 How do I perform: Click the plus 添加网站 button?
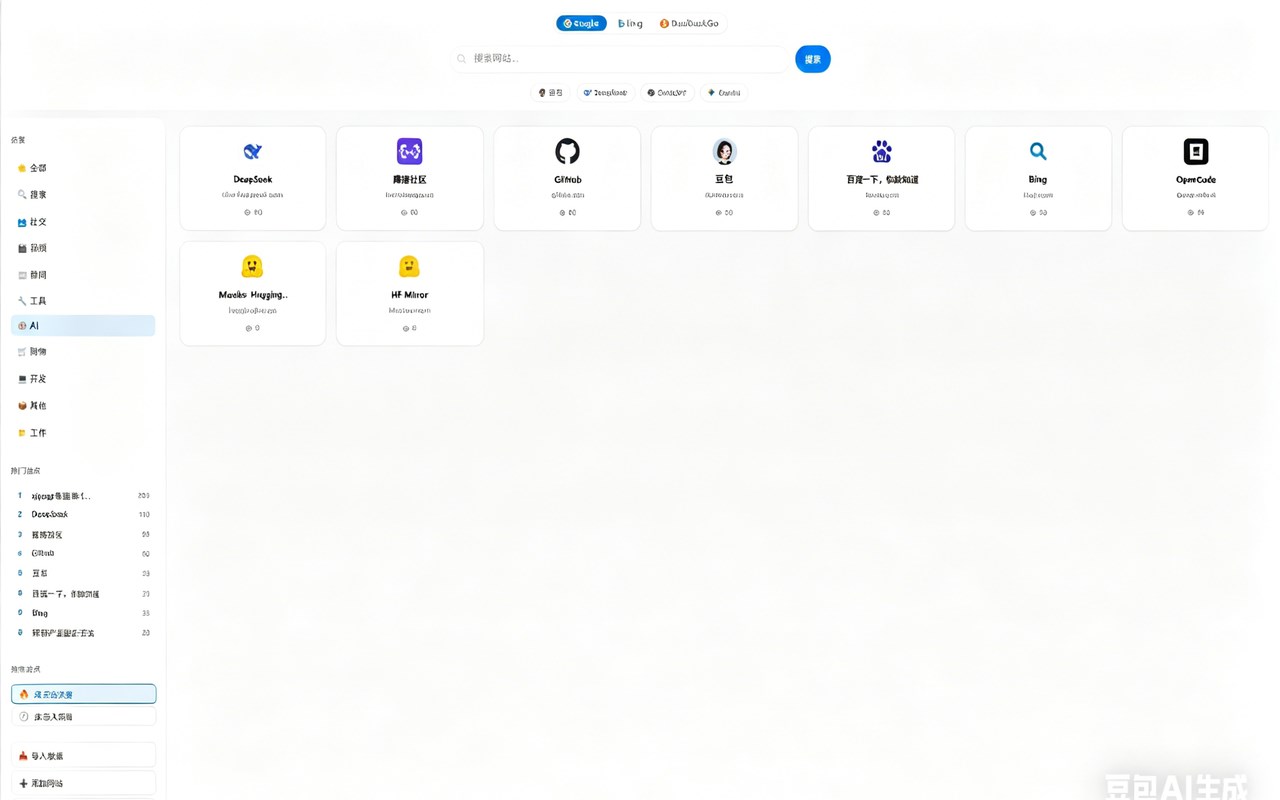tap(83, 783)
